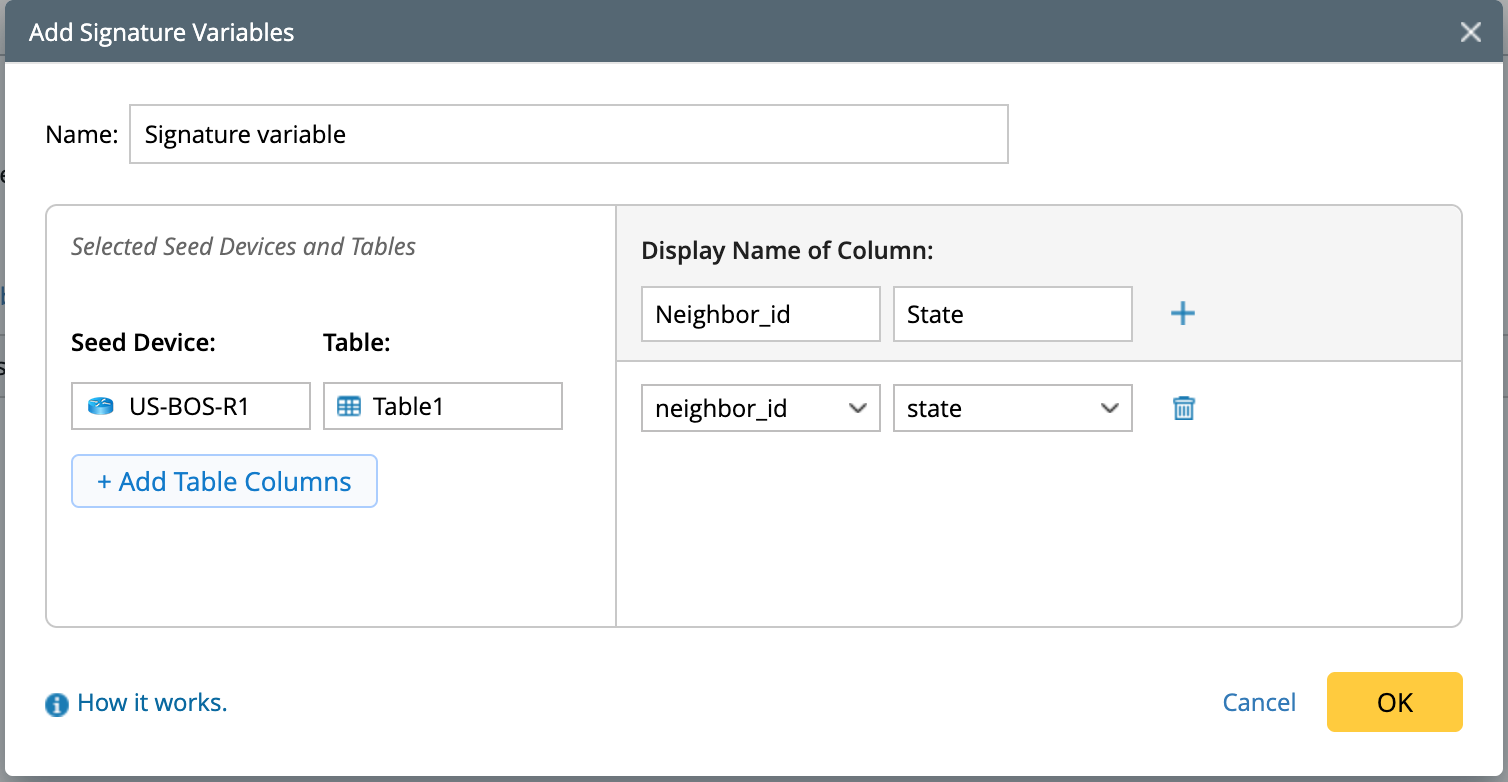Viewport: 1508px width, 782px height.
Task: Select the US-BOS-R1 seed device field
Action: click(x=190, y=407)
